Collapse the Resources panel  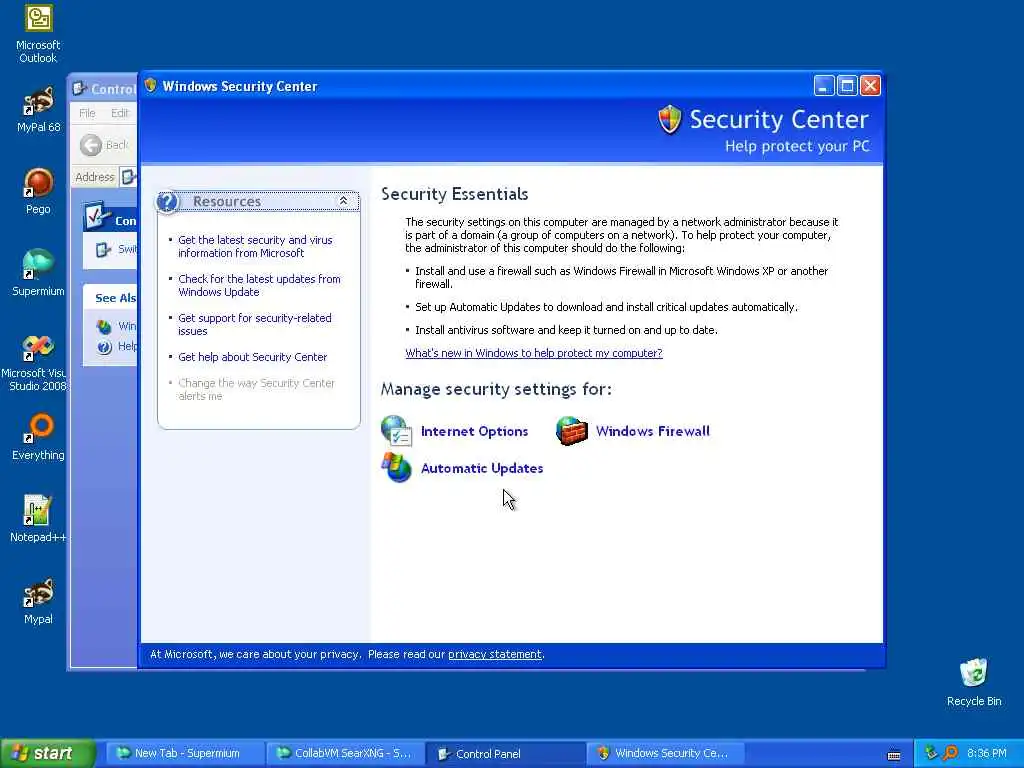(x=344, y=200)
